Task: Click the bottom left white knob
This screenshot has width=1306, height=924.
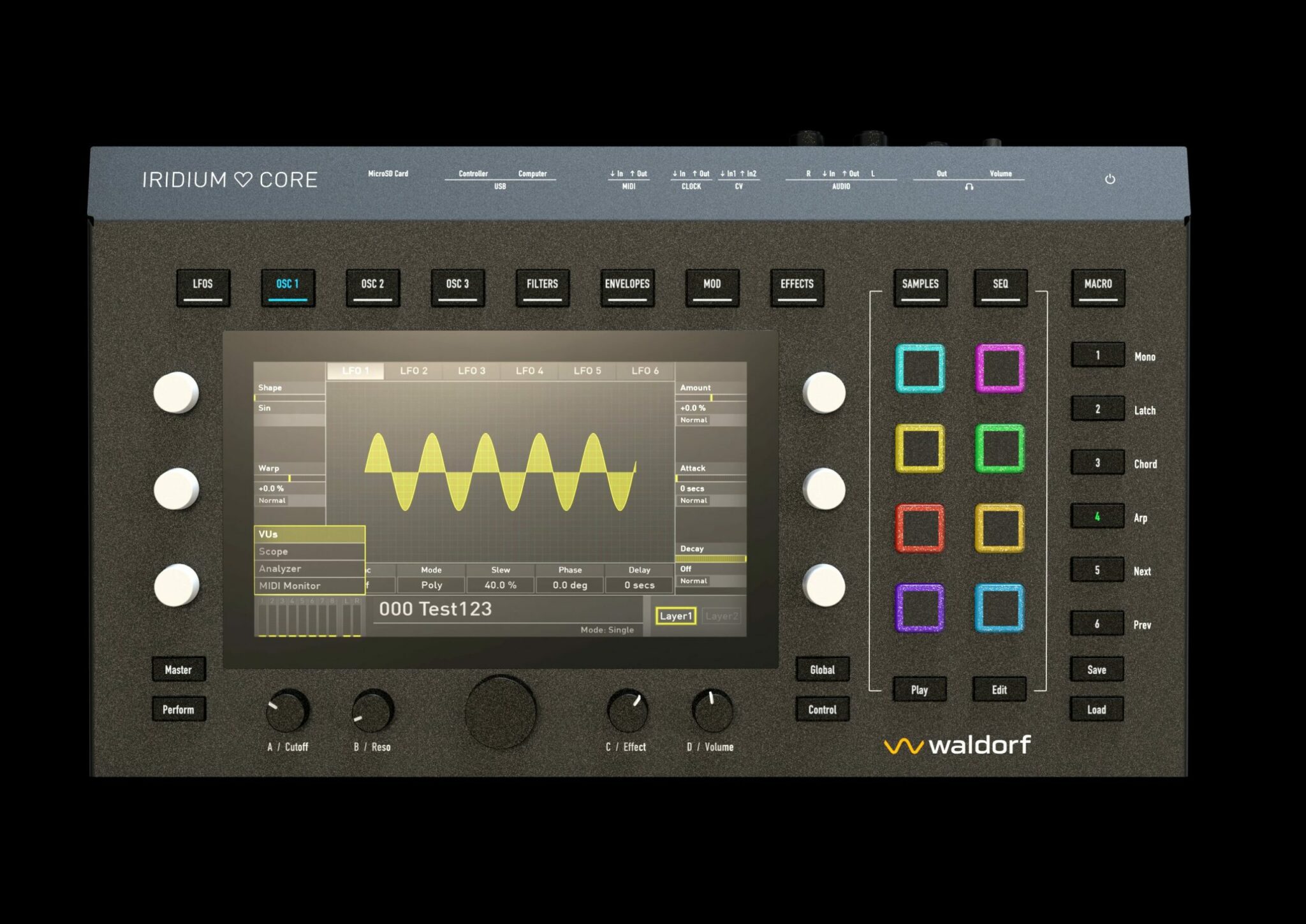Action: click(176, 585)
